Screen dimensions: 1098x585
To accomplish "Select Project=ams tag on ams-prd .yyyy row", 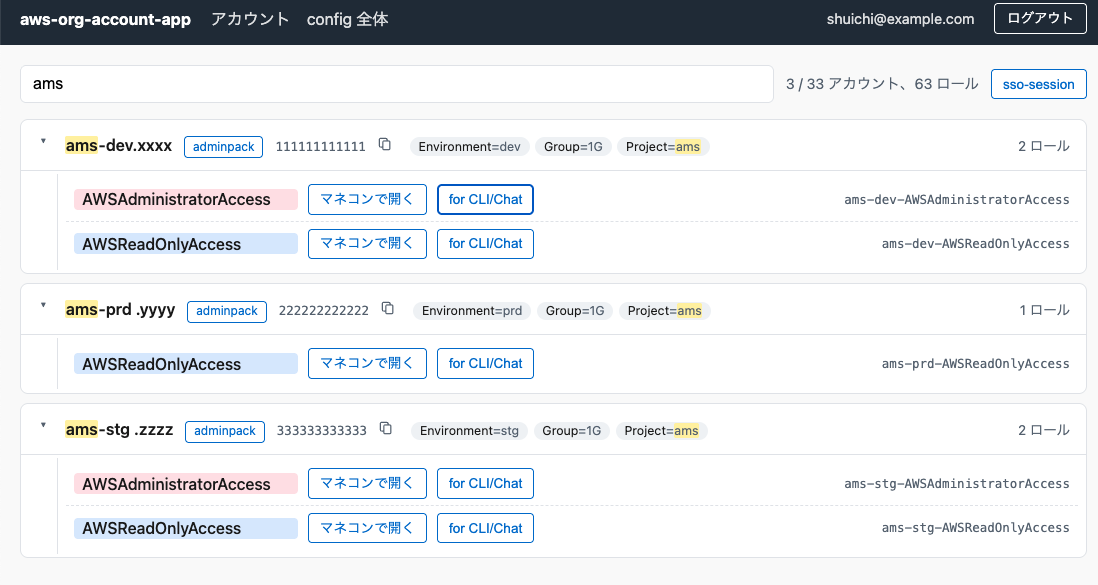I will (665, 310).
